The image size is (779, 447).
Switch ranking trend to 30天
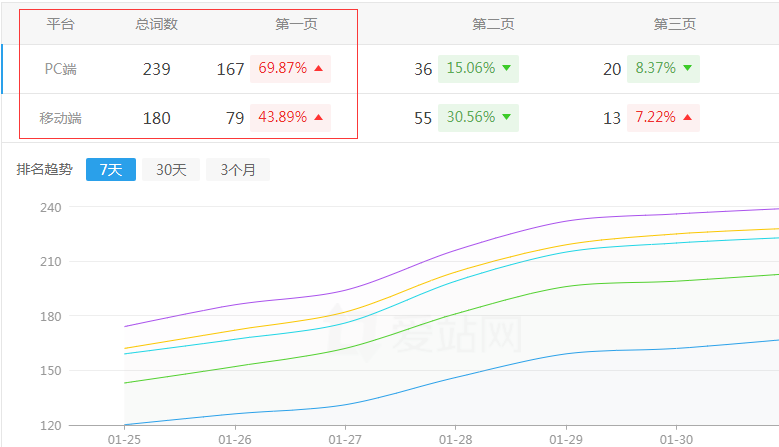click(x=171, y=170)
